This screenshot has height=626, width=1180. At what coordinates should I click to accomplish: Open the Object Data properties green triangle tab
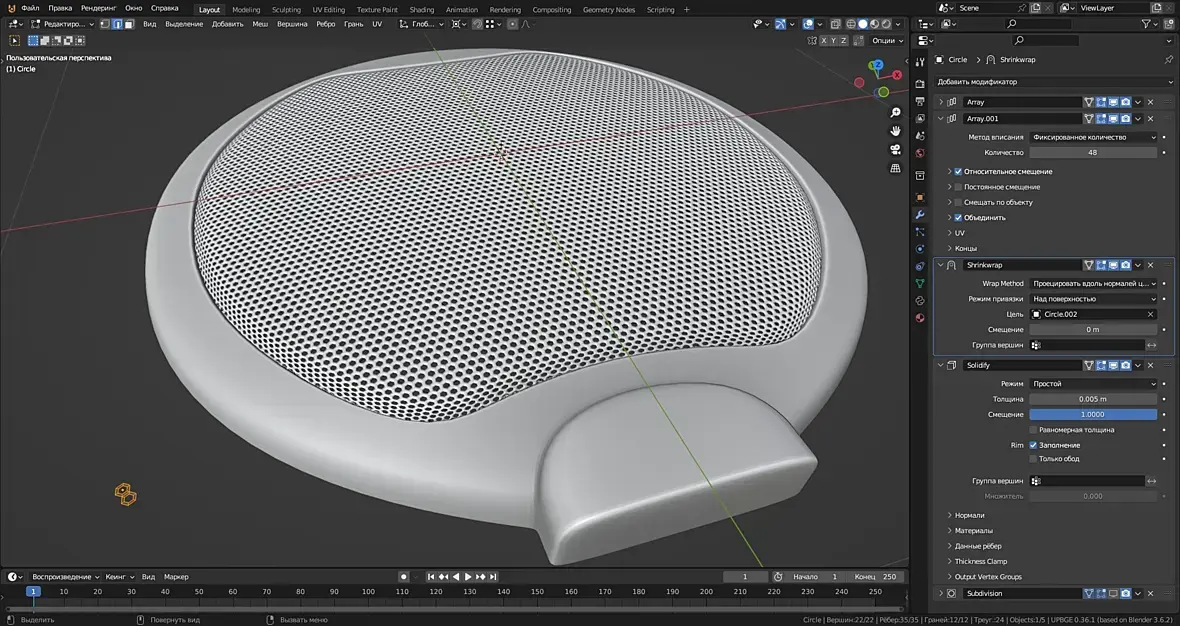920,283
